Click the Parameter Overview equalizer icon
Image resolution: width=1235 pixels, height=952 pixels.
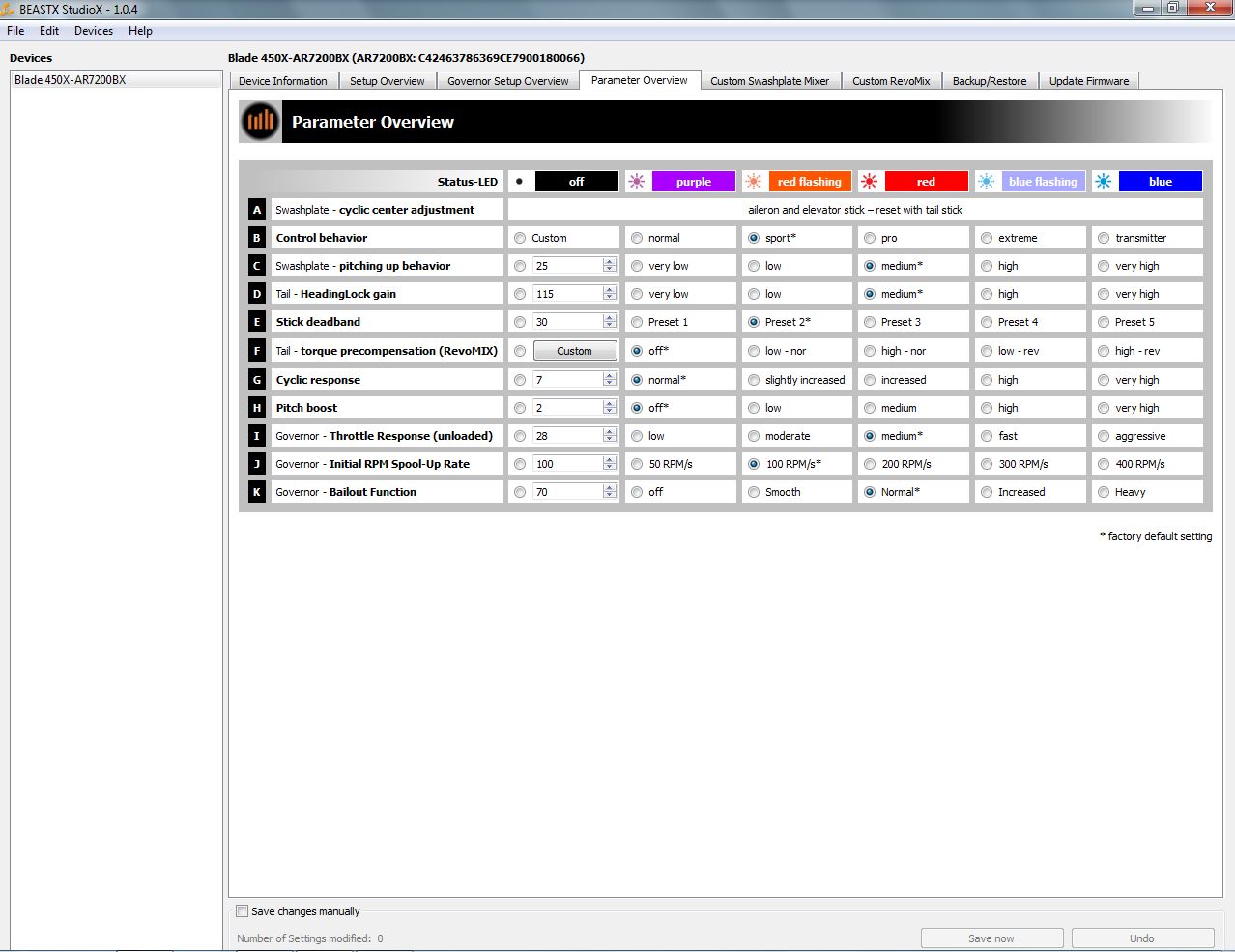260,122
